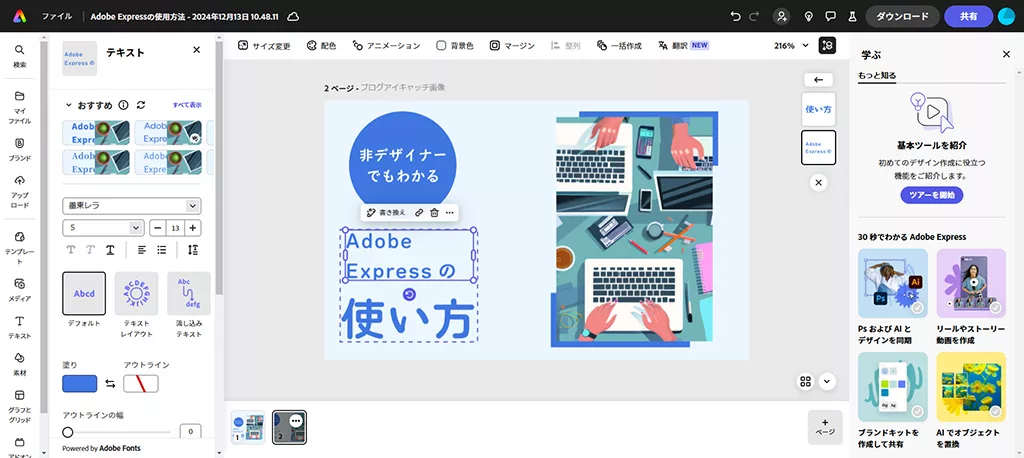Toggle the background color (背景色) option
The width and height of the screenshot is (1024, 458).
tap(455, 46)
